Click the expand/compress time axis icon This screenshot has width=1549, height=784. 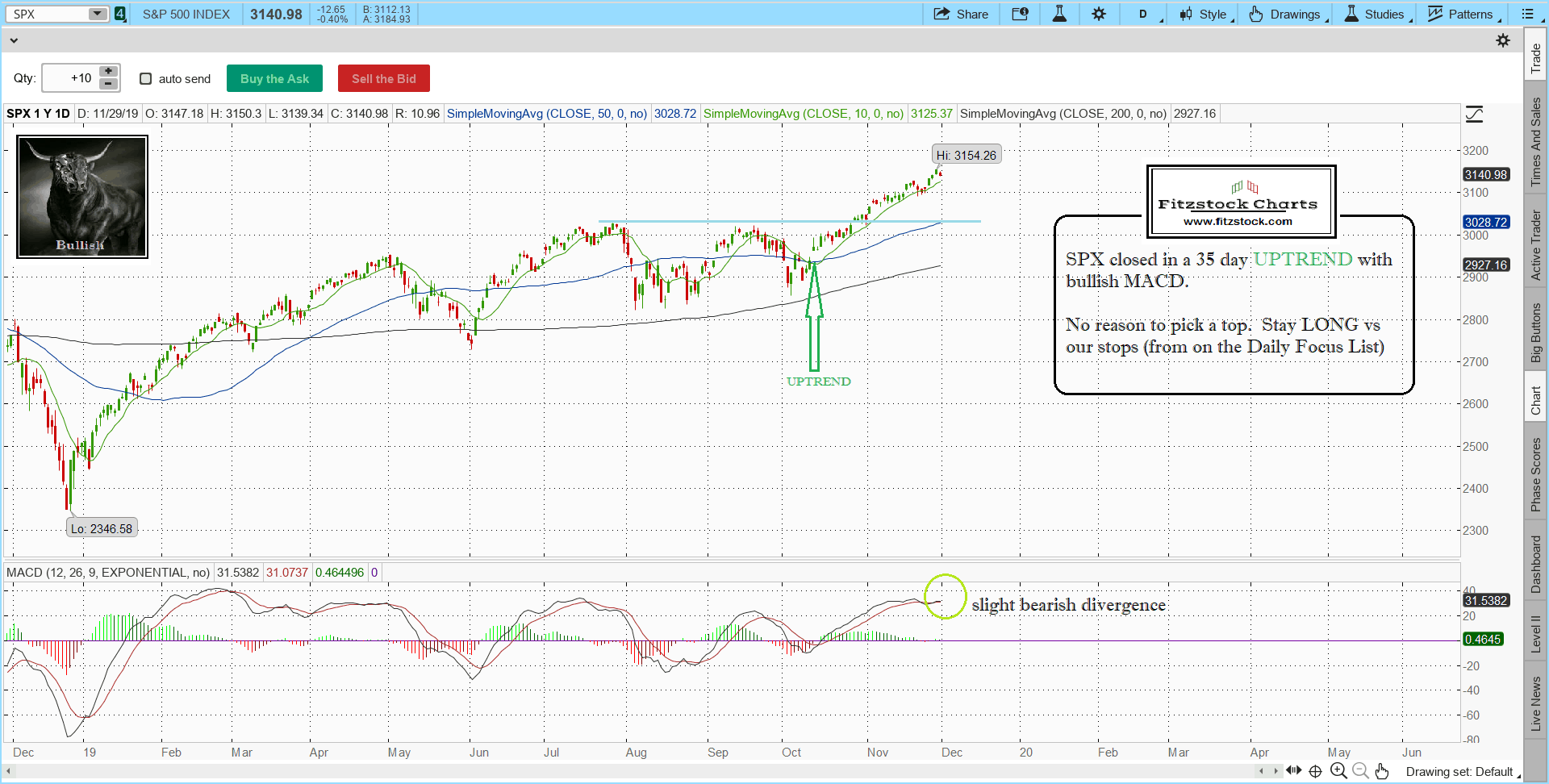coord(1293,771)
